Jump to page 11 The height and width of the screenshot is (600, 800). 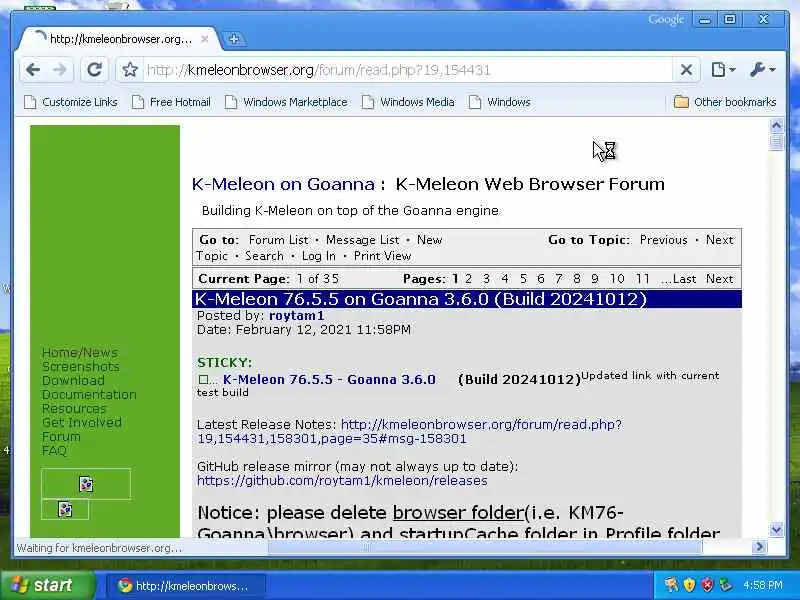(x=642, y=279)
